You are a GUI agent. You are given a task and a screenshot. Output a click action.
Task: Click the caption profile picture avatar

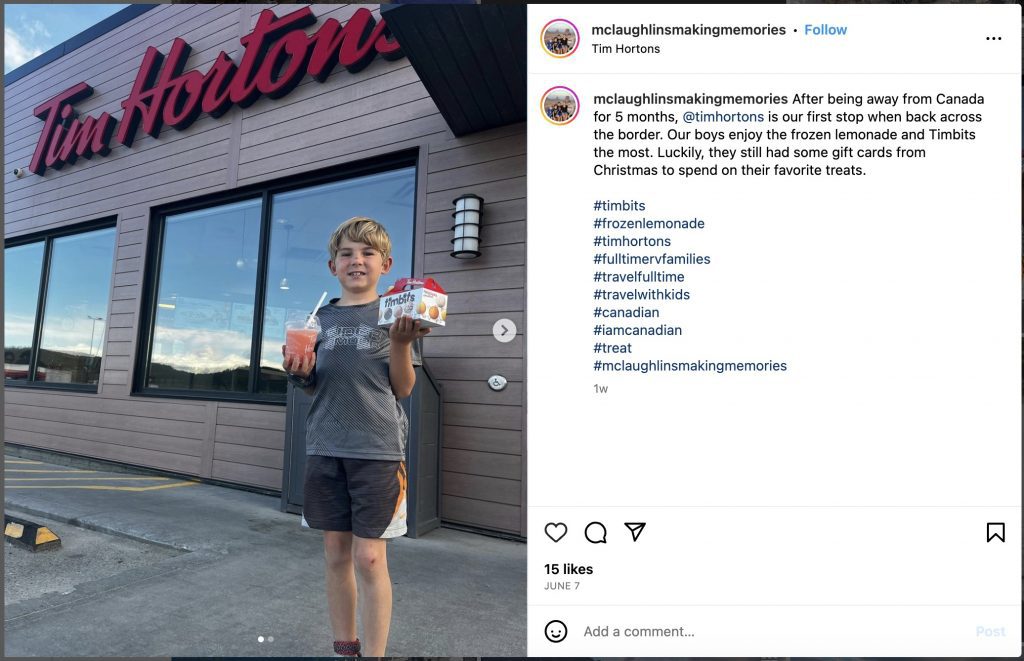point(560,105)
